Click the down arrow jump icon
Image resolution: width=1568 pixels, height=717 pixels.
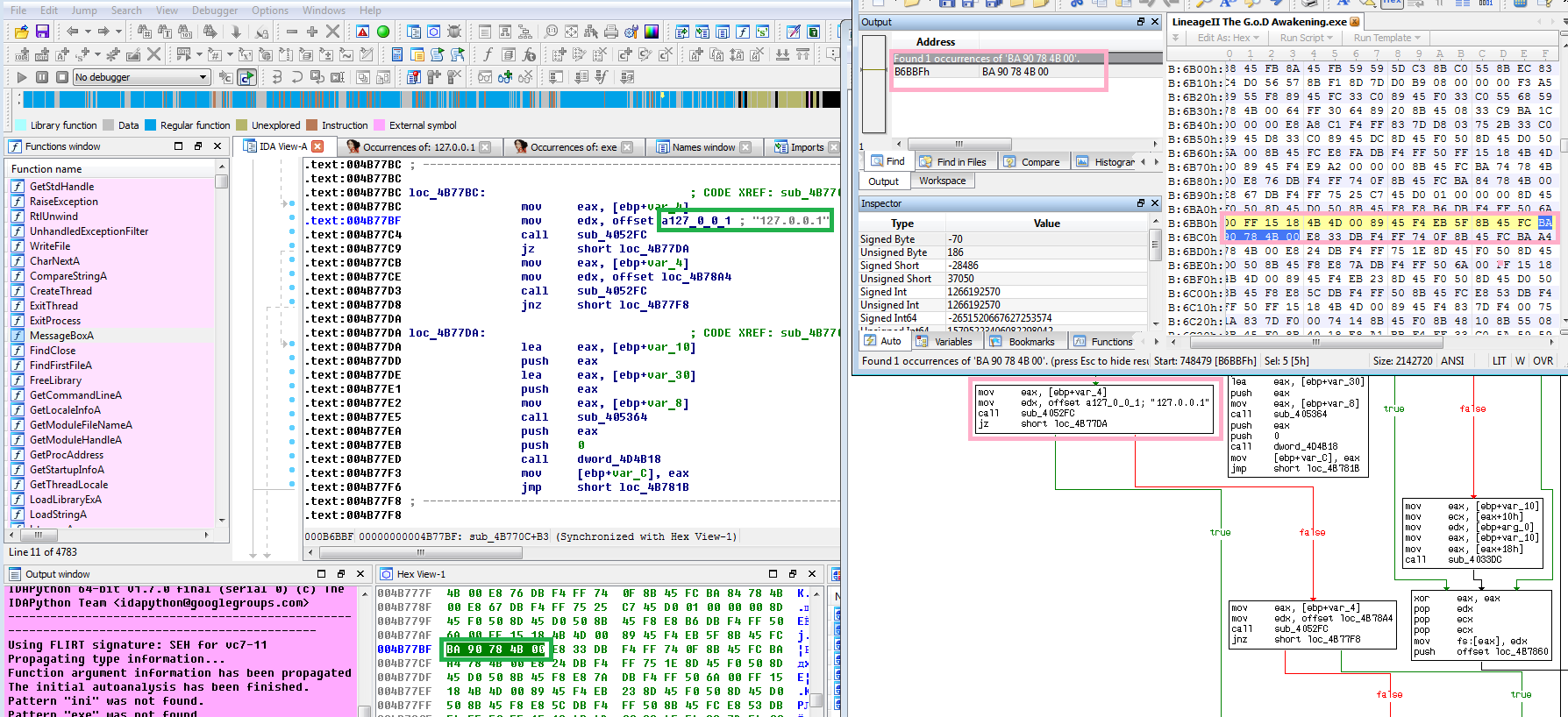pos(235,32)
